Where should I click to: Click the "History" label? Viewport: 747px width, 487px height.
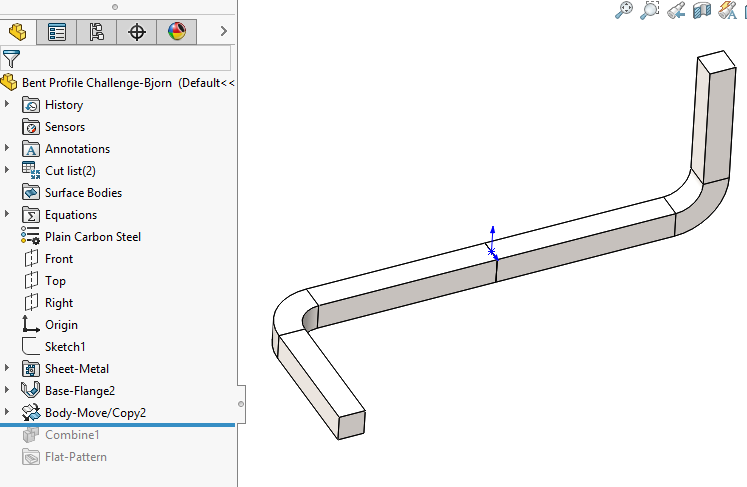click(x=64, y=105)
